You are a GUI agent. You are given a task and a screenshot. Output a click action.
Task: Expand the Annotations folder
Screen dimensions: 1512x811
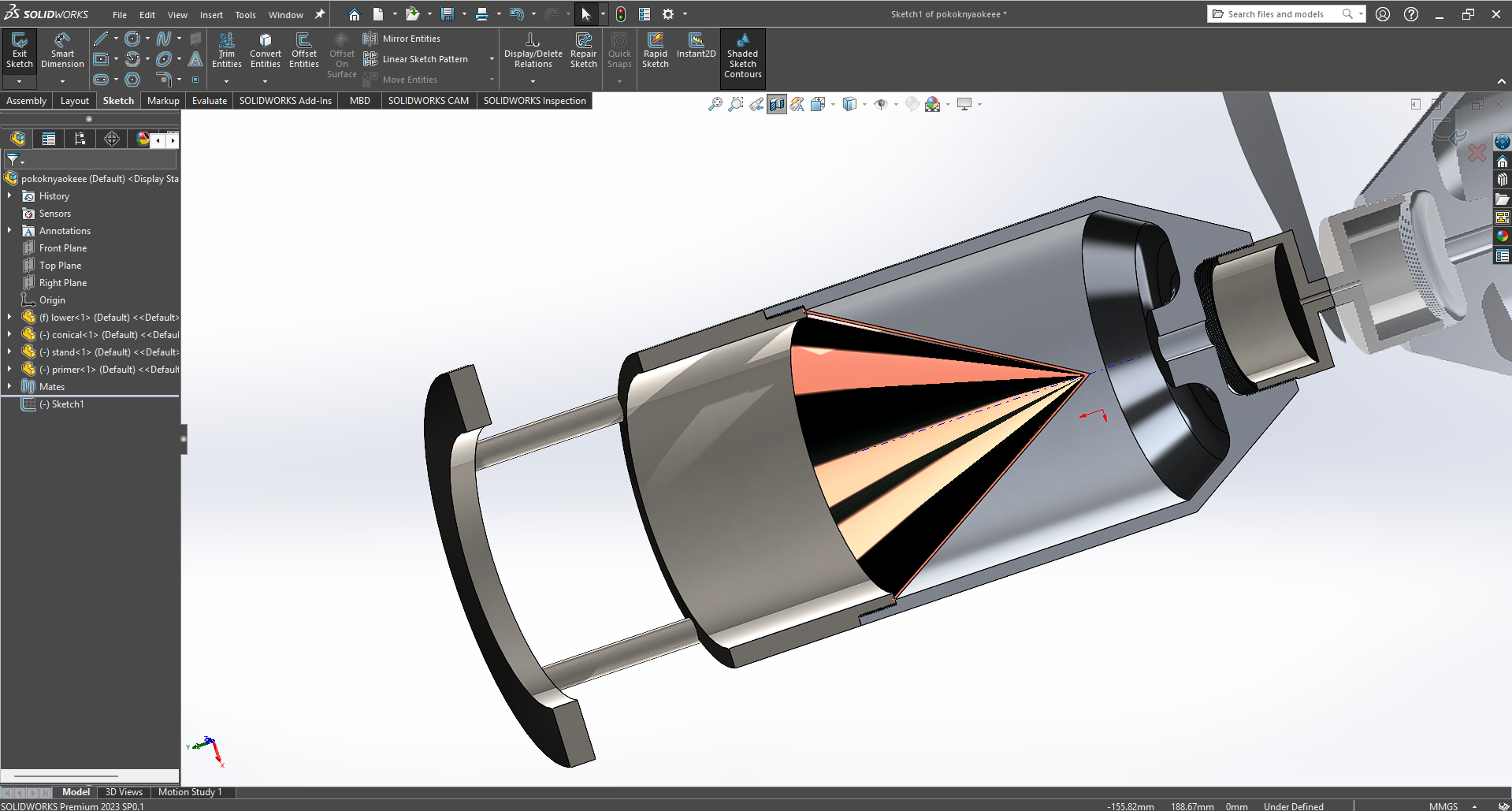[9, 231]
